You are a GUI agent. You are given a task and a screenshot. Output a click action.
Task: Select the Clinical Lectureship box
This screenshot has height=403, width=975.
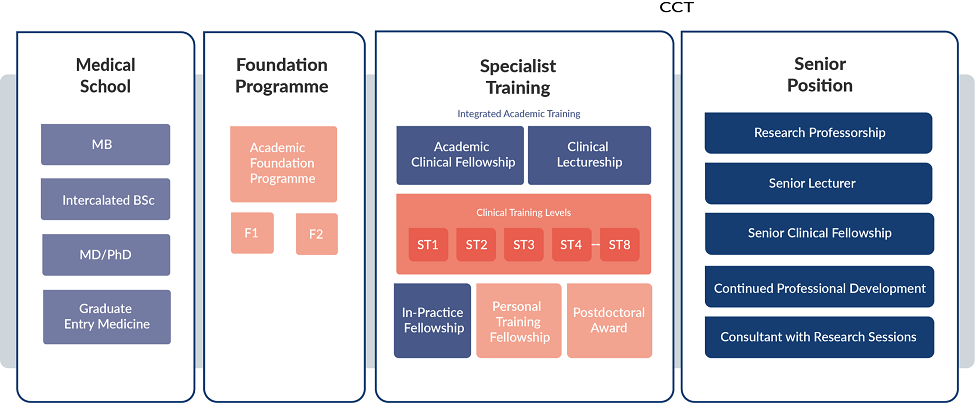click(588, 155)
